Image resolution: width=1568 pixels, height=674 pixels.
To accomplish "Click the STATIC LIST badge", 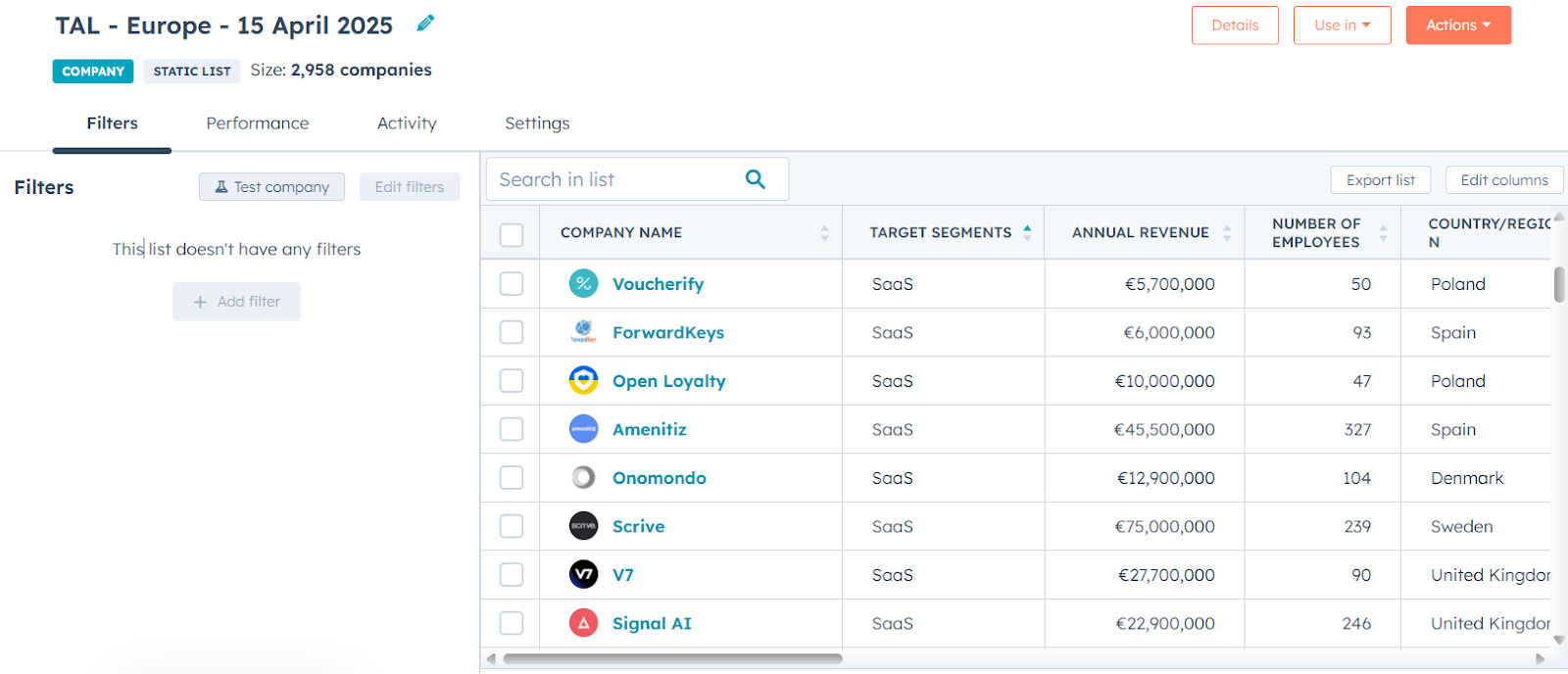I will pyautogui.click(x=192, y=72).
